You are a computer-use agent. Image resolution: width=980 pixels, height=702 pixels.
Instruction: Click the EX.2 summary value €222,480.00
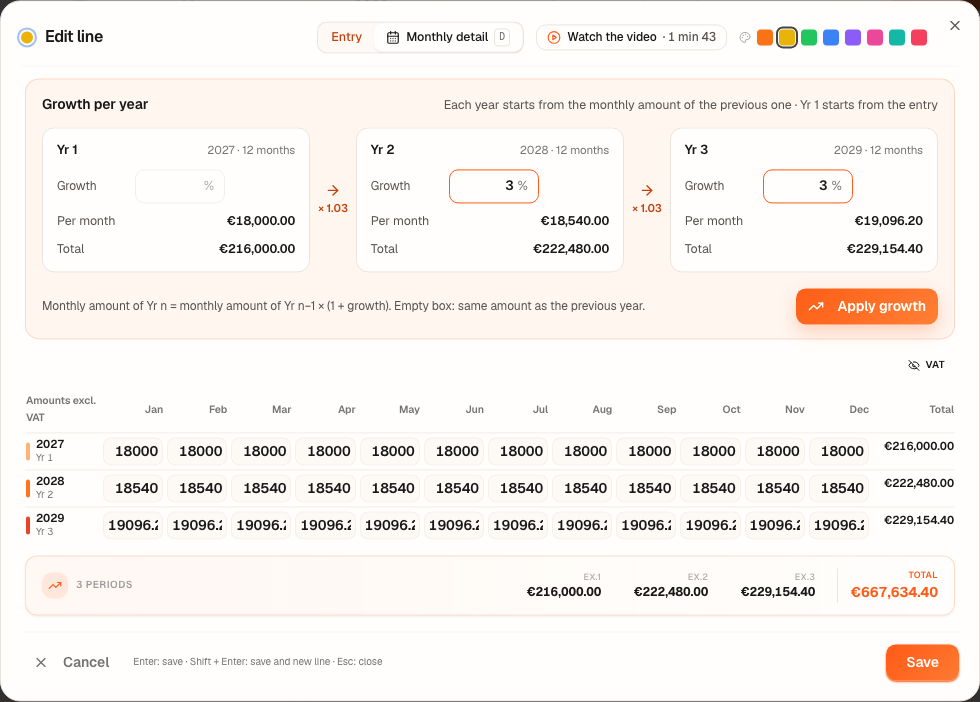[671, 592]
